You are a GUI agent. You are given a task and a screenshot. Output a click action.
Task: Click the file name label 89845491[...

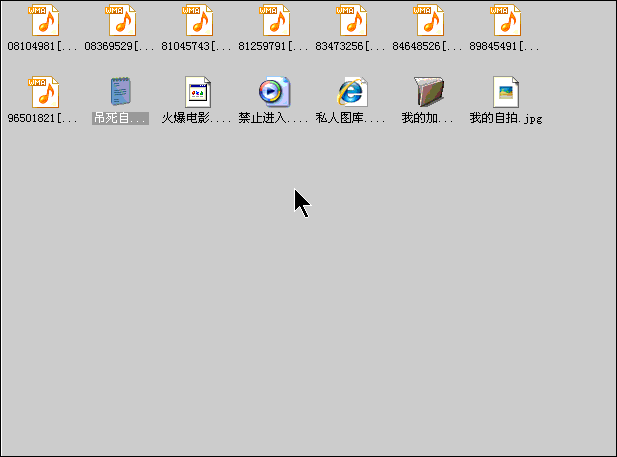click(x=505, y=46)
